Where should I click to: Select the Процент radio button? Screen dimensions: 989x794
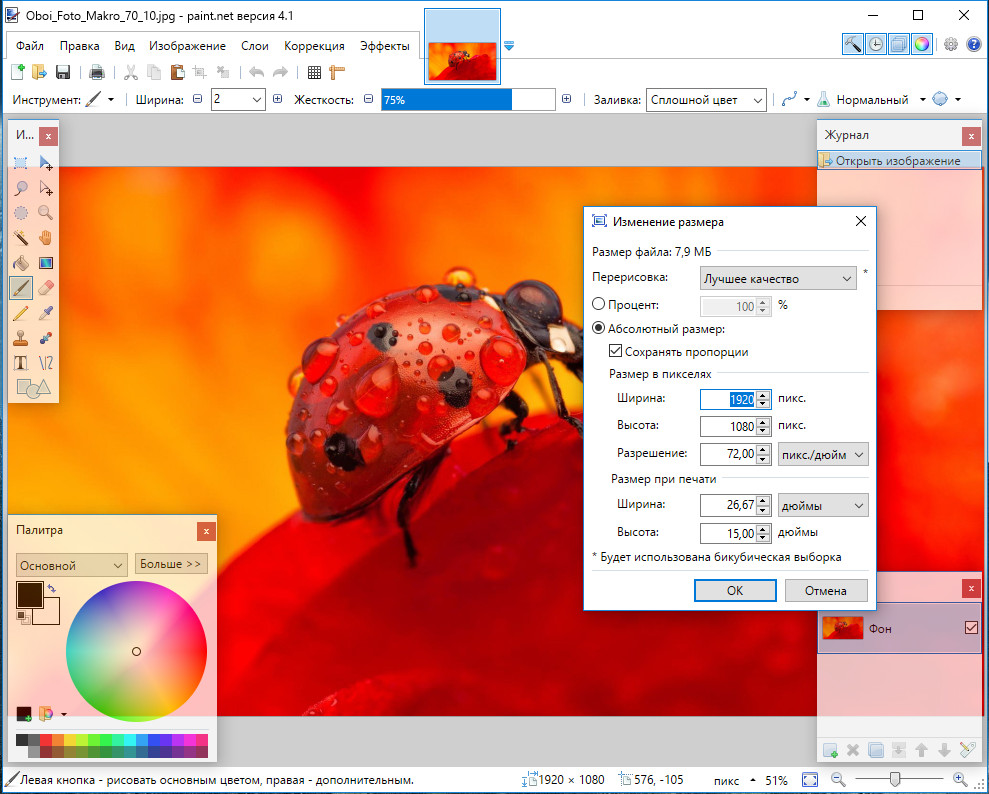[x=599, y=305]
